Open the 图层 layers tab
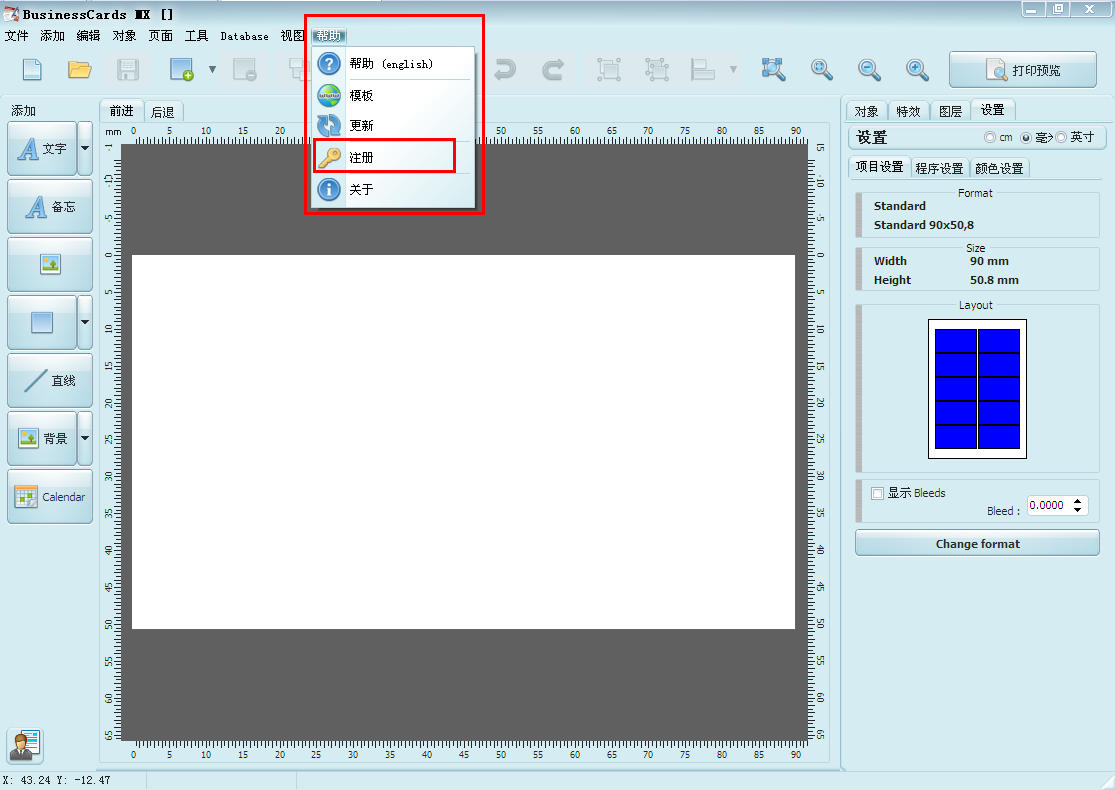 [950, 112]
